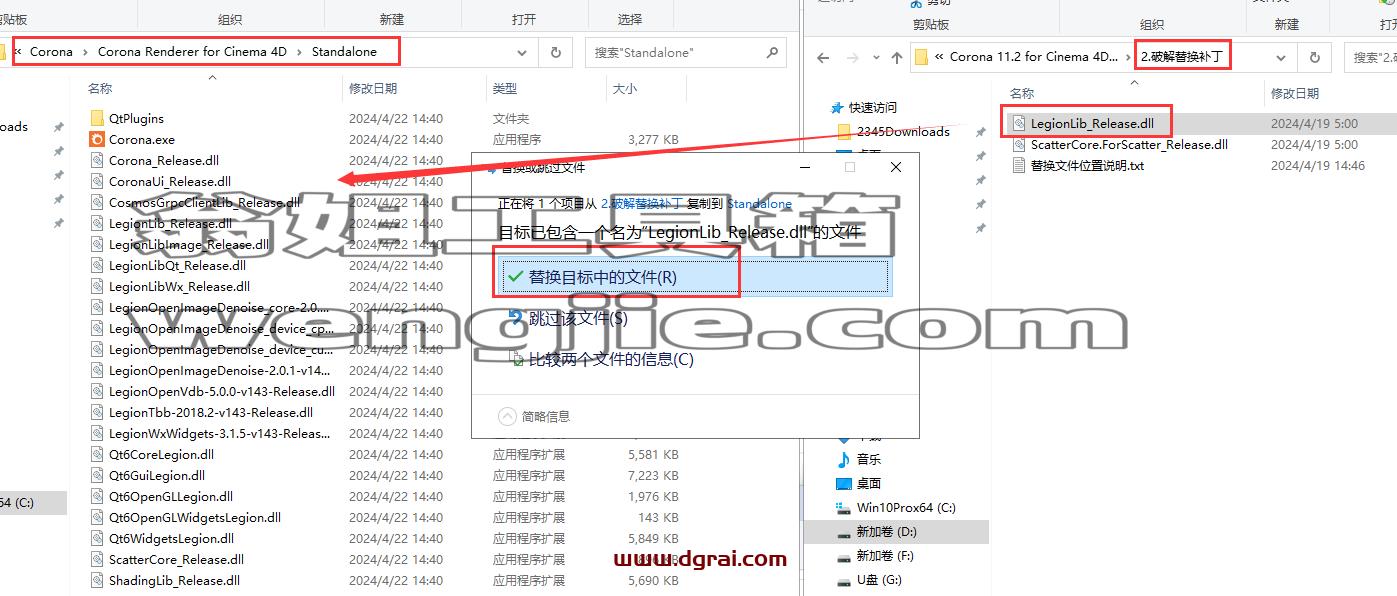Expand the 简略信息 details chevron
Viewport: 1397px width, 596px height.
coord(507,416)
